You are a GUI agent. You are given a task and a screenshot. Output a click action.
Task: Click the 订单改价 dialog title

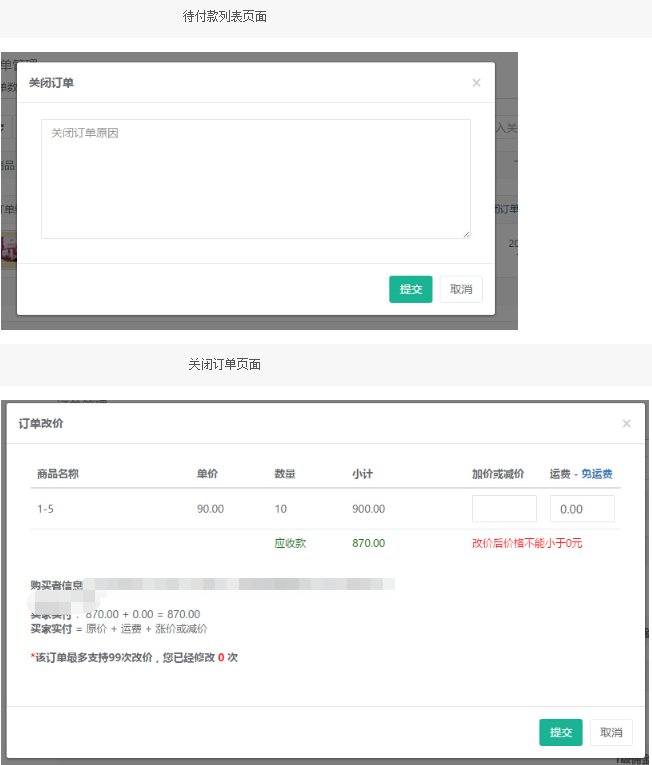(41, 423)
